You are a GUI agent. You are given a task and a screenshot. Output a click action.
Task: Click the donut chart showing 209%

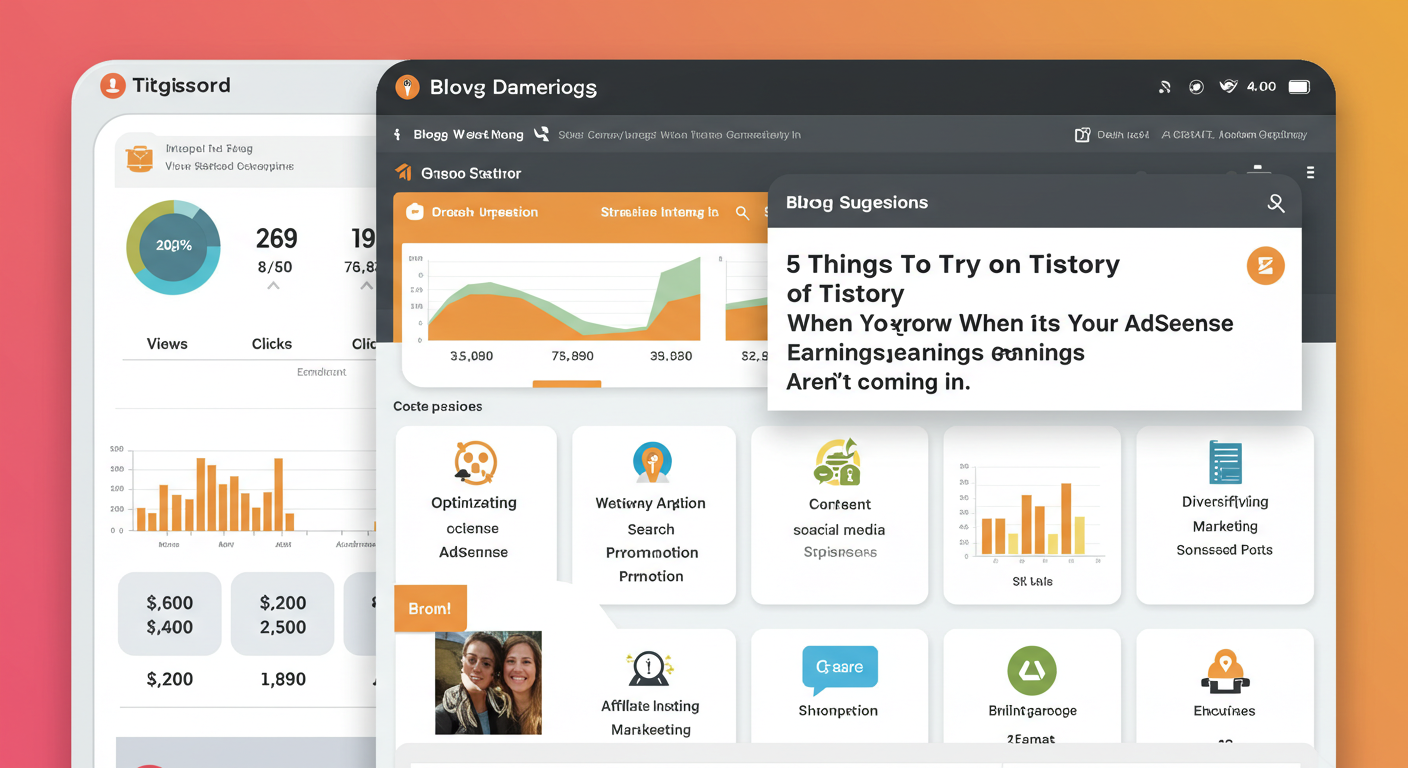tap(173, 246)
